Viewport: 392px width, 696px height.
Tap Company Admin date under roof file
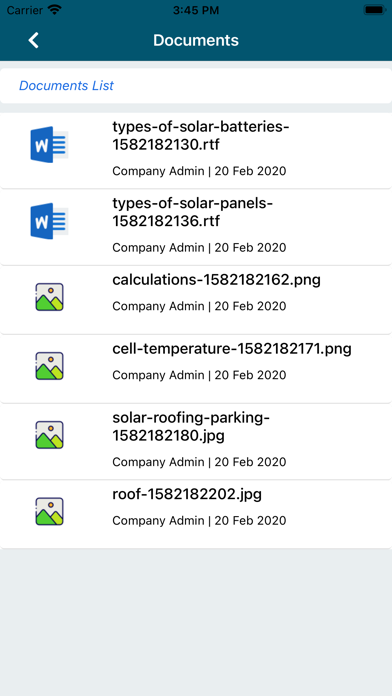pyautogui.click(x=199, y=520)
